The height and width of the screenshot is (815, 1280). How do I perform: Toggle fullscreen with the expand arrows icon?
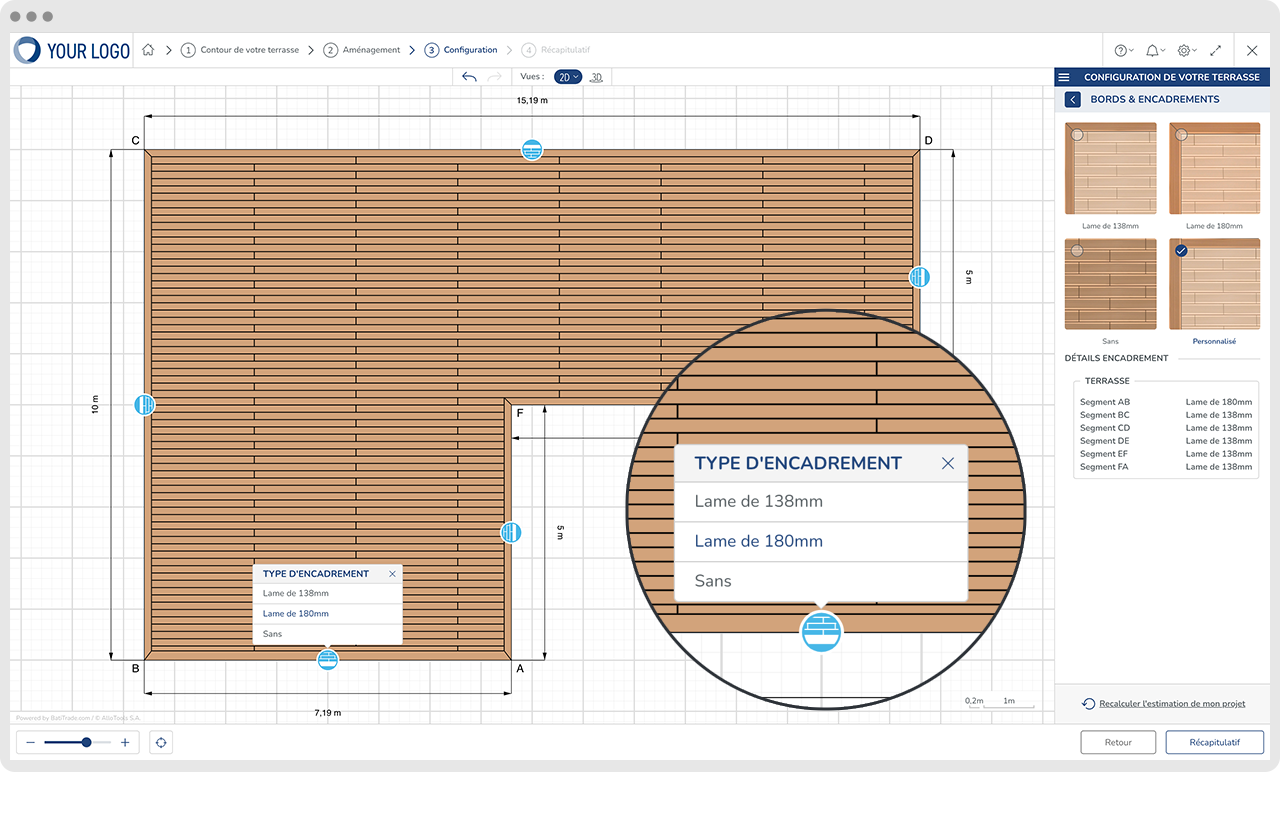[1215, 50]
